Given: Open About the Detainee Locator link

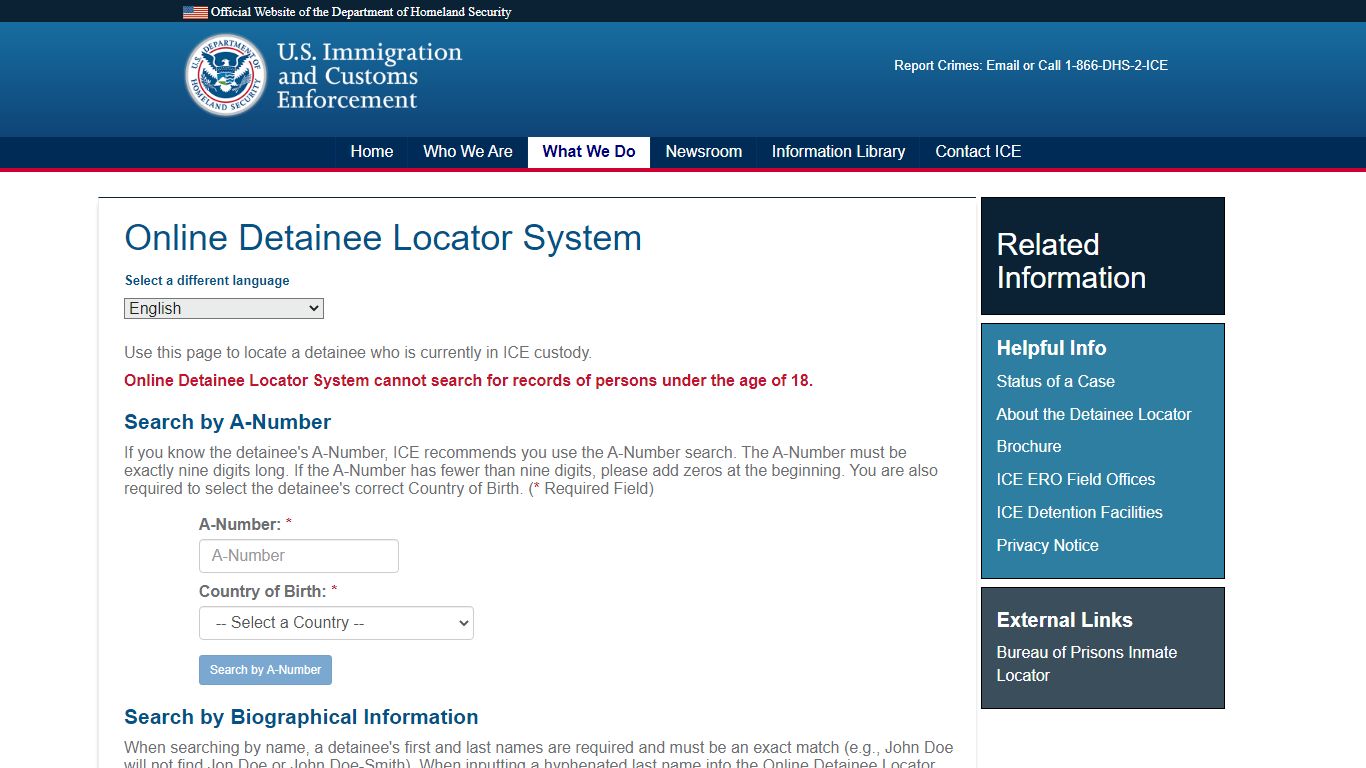Looking at the screenshot, I should (1094, 414).
